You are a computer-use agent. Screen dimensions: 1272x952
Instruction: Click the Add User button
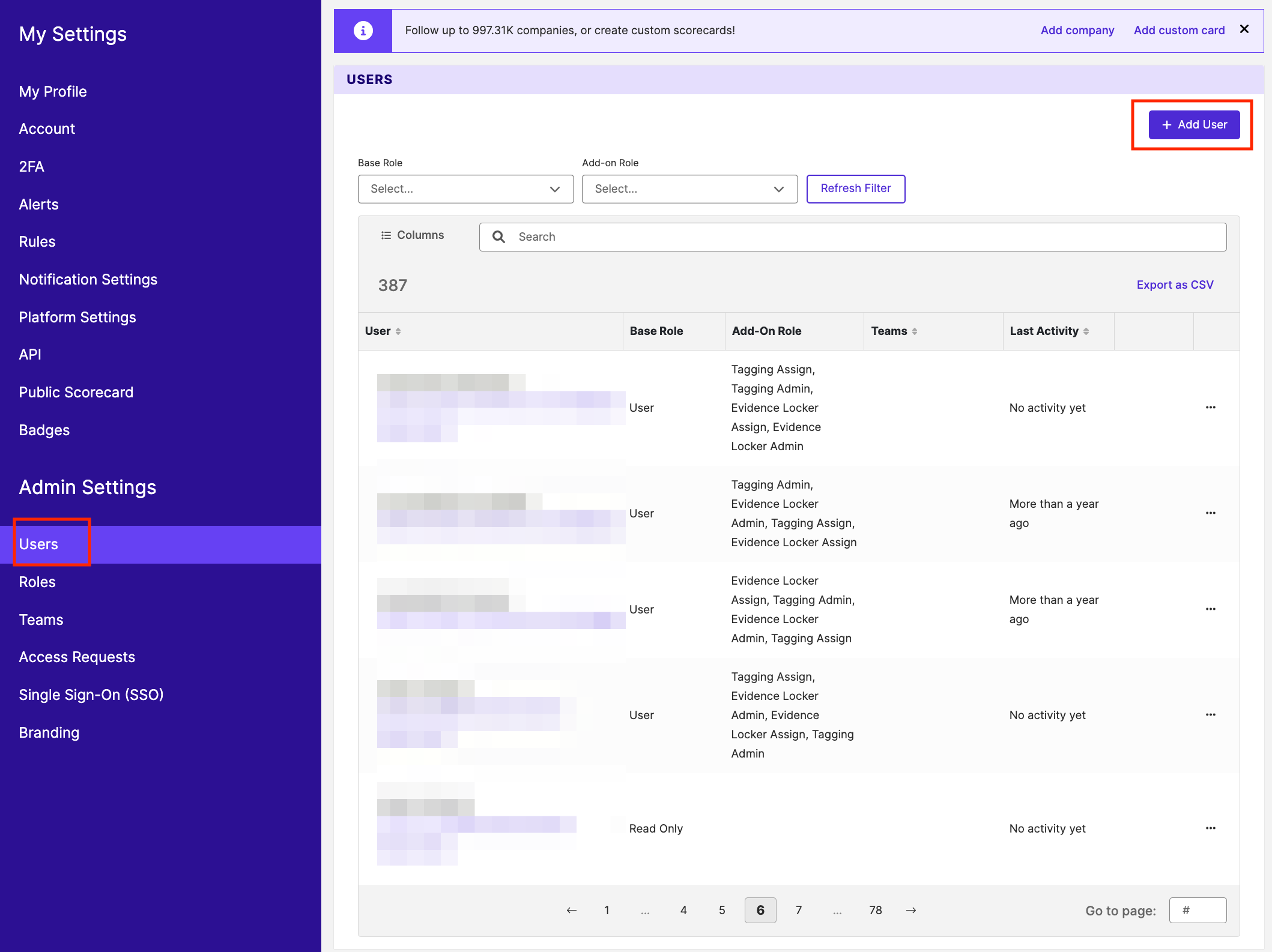pyautogui.click(x=1194, y=124)
